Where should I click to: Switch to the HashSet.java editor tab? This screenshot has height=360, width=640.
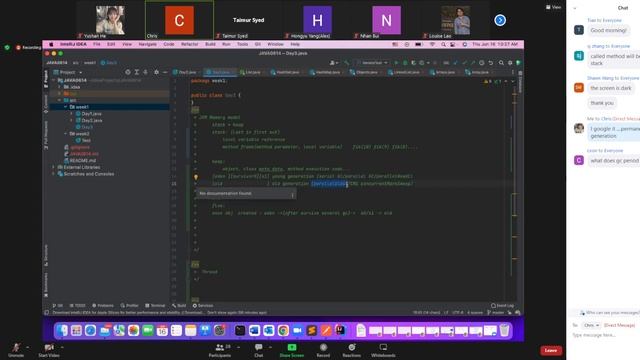[x=288, y=72]
